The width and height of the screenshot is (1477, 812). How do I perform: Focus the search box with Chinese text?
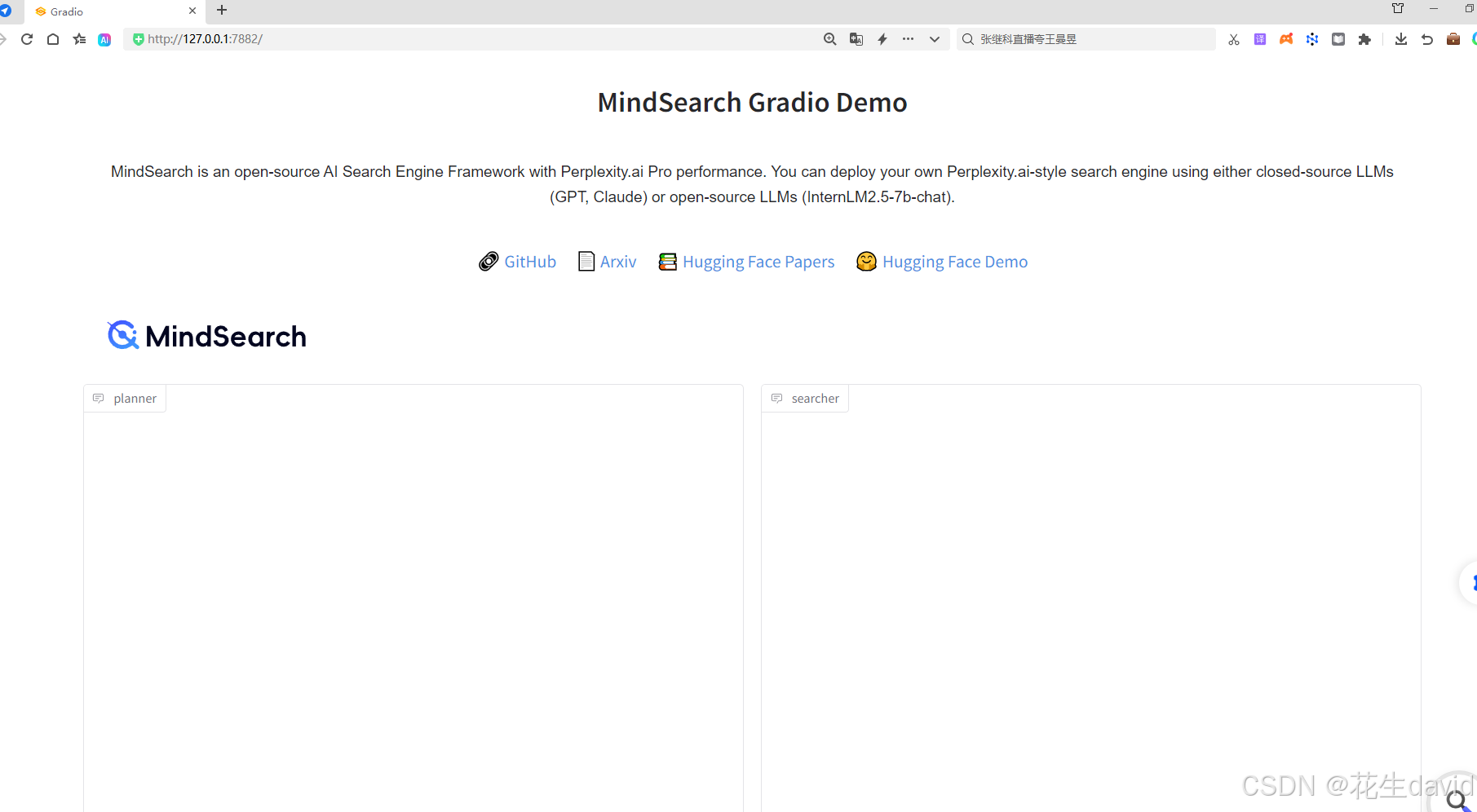click(x=1086, y=39)
